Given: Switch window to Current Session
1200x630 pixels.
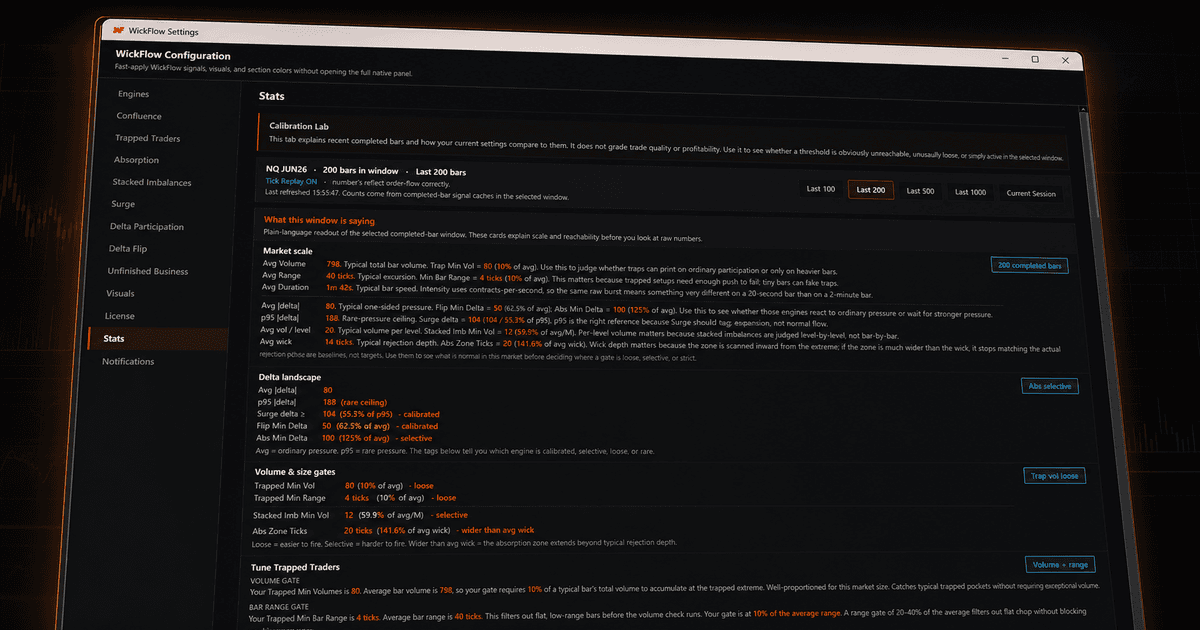Looking at the screenshot, I should point(1031,193).
